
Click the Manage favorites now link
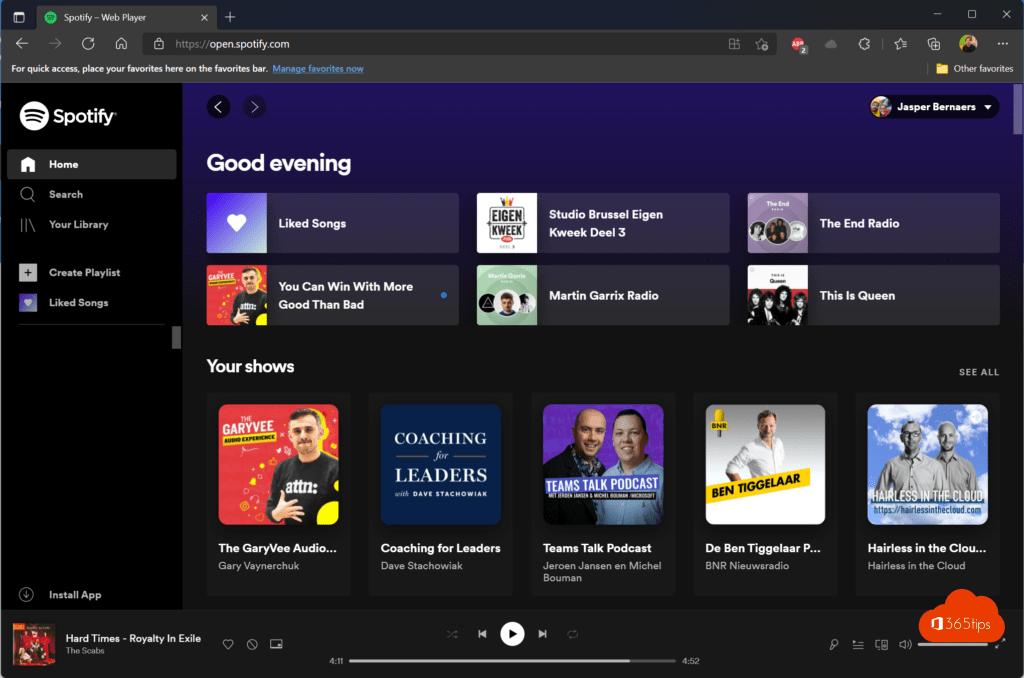tap(318, 68)
